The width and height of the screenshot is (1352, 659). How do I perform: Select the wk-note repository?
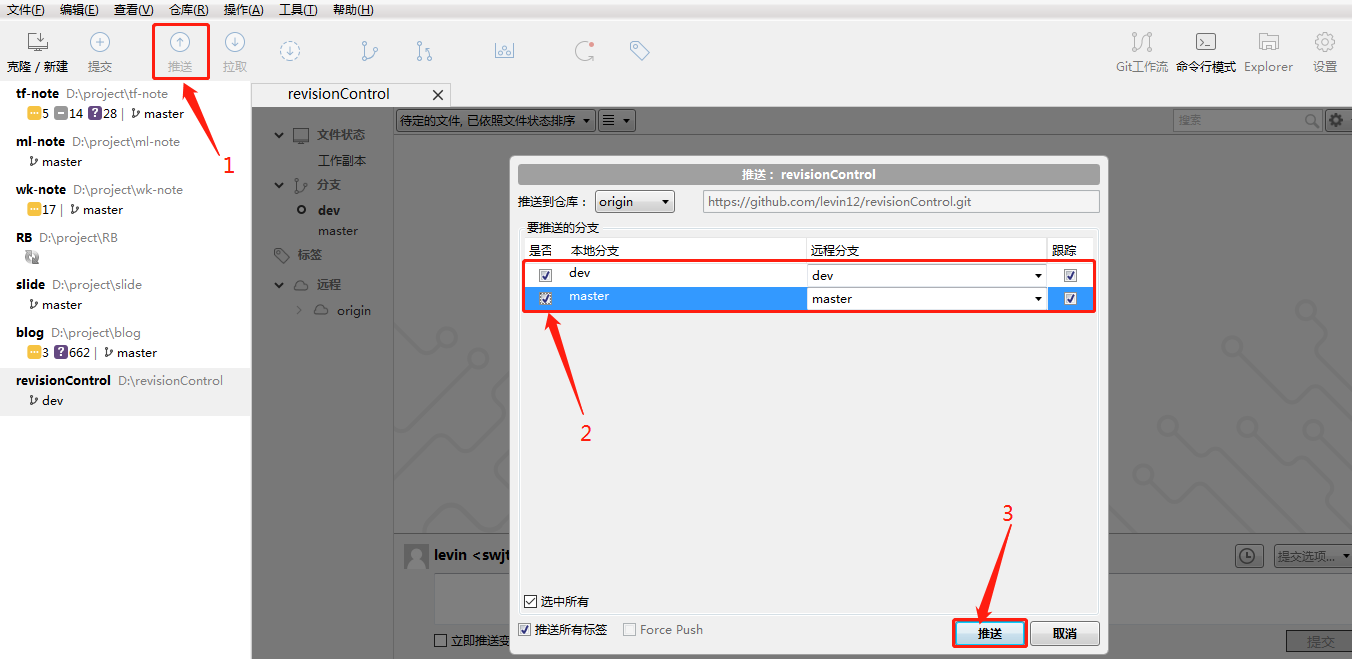(x=125, y=199)
